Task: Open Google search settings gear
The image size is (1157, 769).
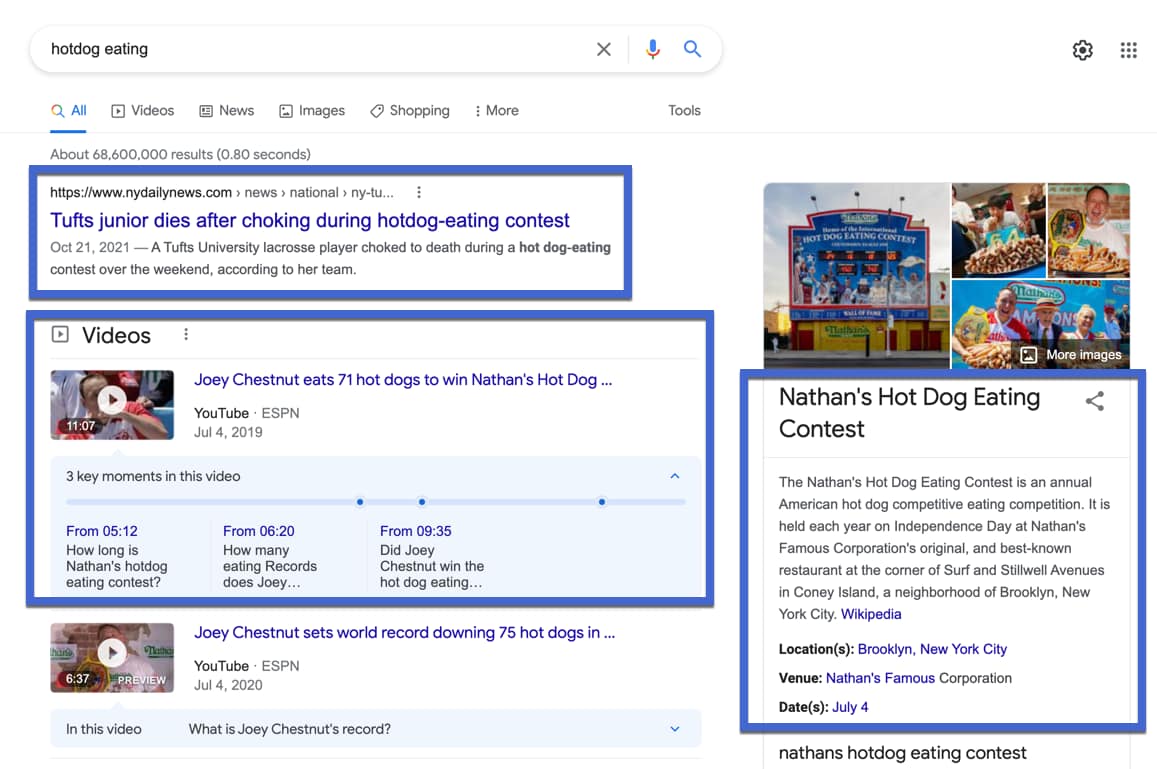Action: coord(1082,49)
